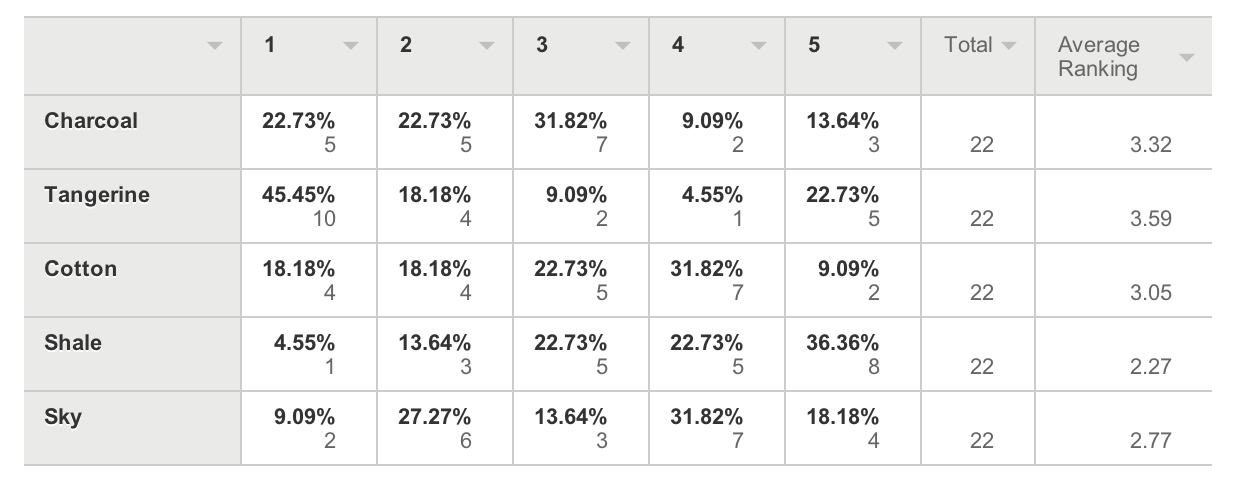The height and width of the screenshot is (494, 1236).
Task: Select the Charcoal row label
Action: [x=91, y=121]
